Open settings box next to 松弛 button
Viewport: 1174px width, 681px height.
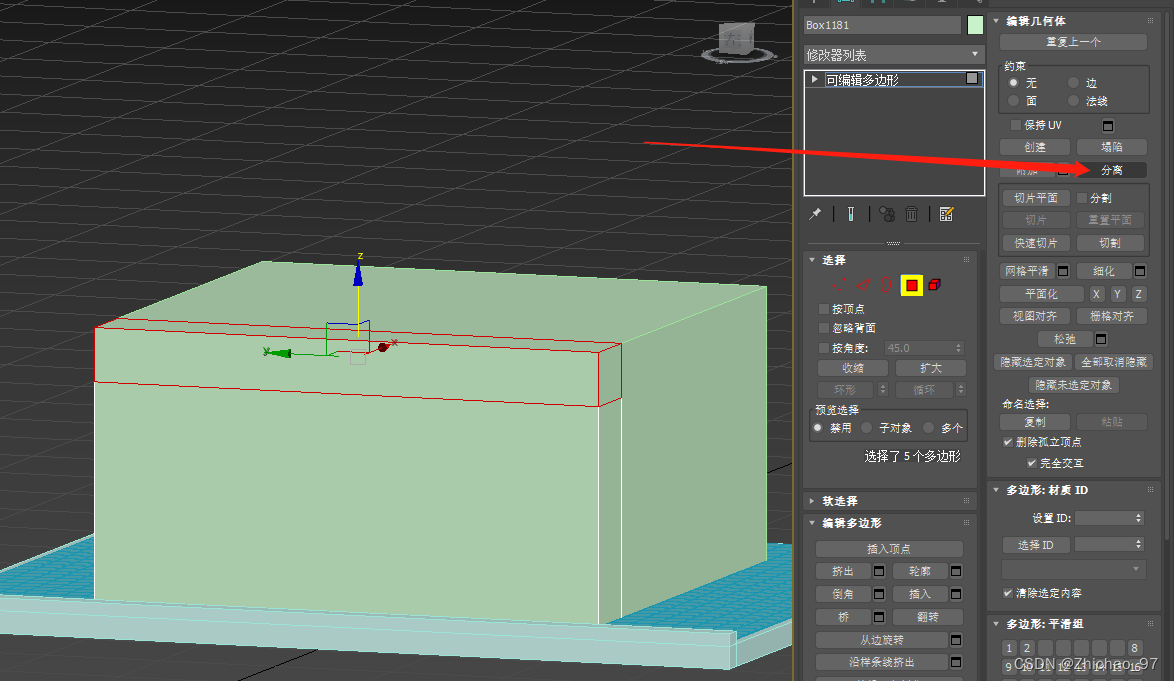click(1101, 339)
